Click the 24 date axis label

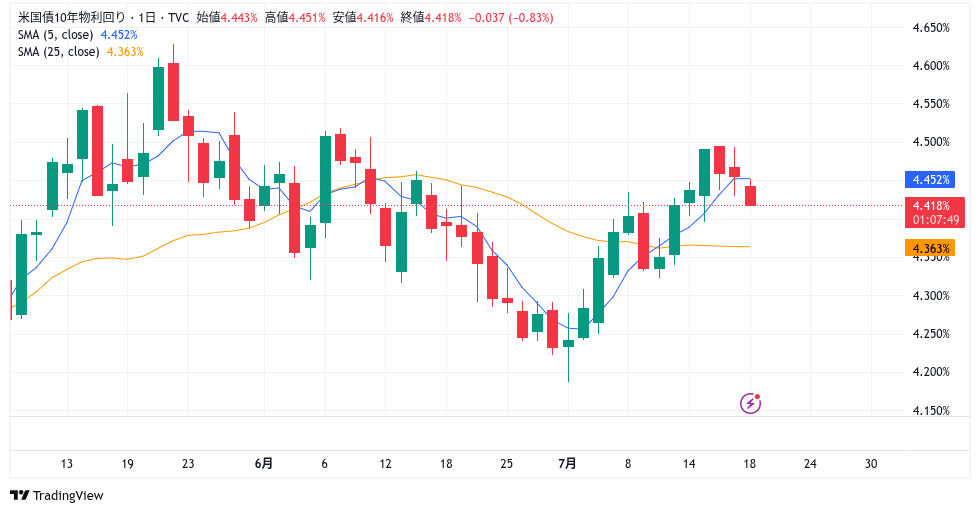point(810,464)
